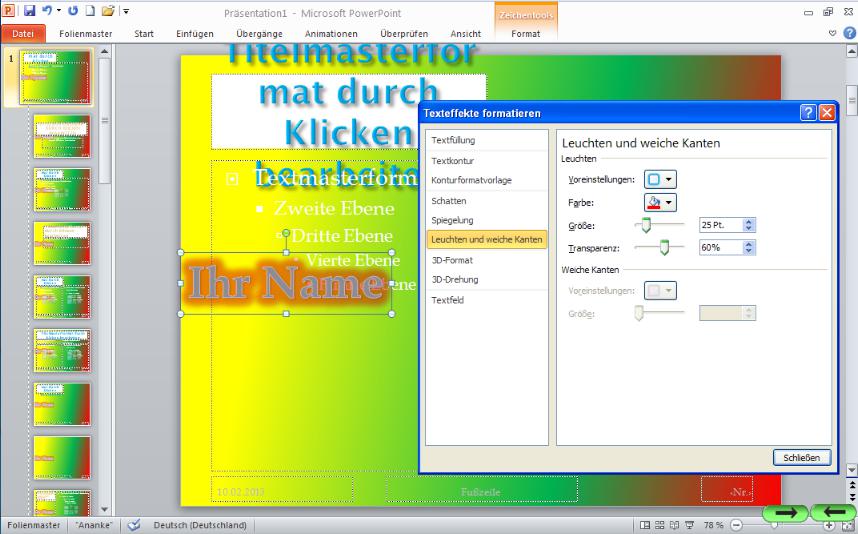858x534 pixels.
Task: Open the PowerPoint help question mark icon
Action: (849, 33)
